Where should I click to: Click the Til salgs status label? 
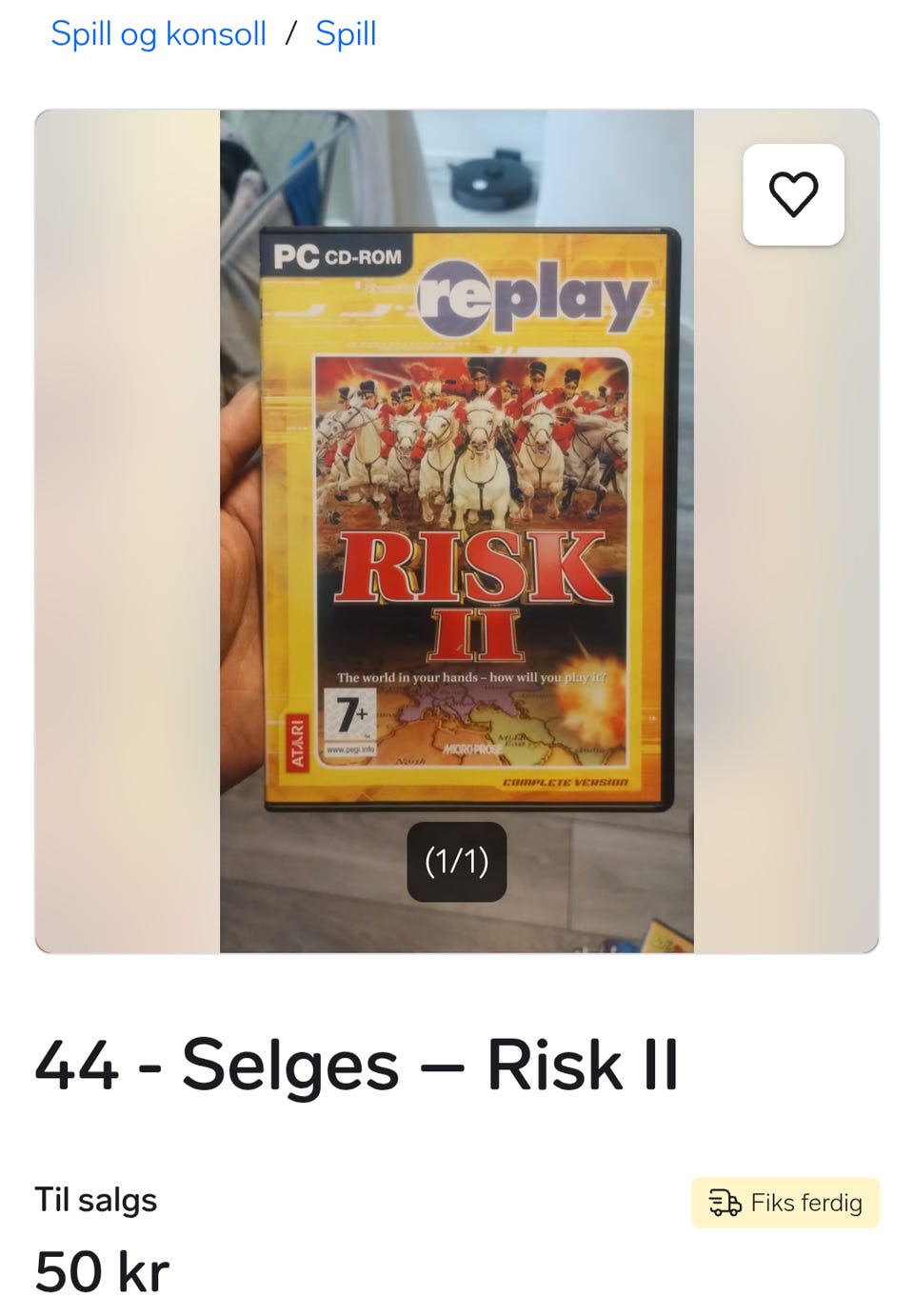(96, 1200)
